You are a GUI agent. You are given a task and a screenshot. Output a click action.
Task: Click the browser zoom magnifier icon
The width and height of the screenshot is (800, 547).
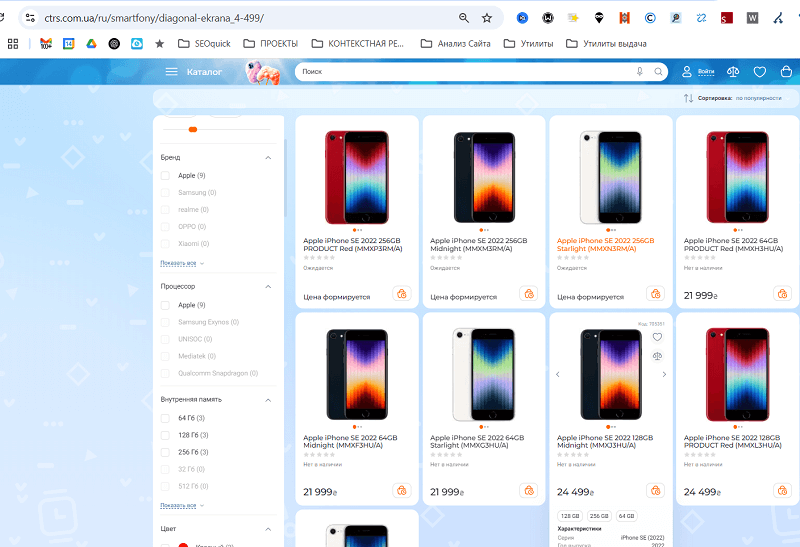[x=464, y=18]
